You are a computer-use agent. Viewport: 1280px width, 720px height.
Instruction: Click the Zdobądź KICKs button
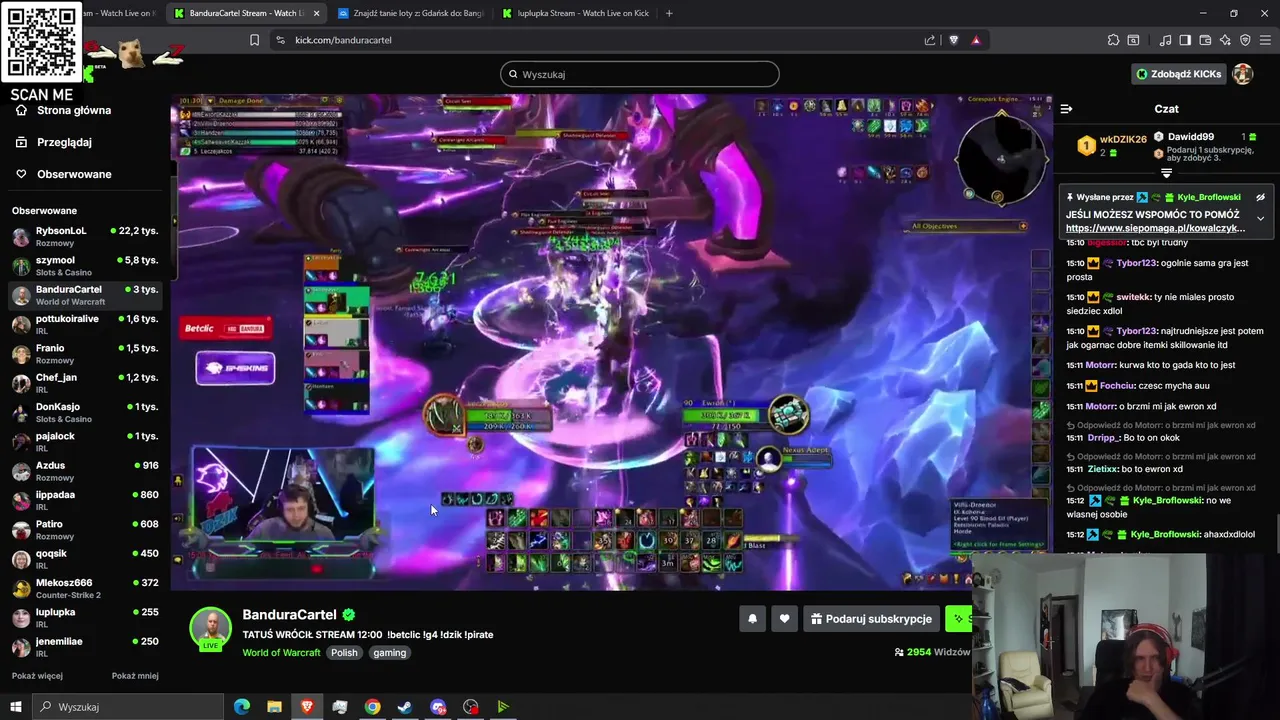click(1178, 74)
